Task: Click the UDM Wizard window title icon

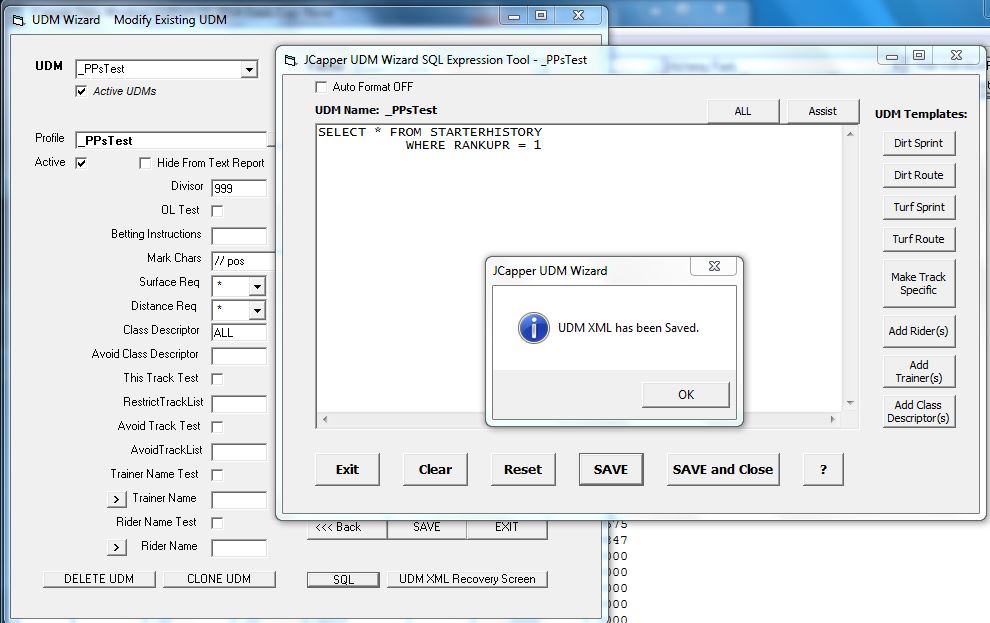Action: point(19,20)
